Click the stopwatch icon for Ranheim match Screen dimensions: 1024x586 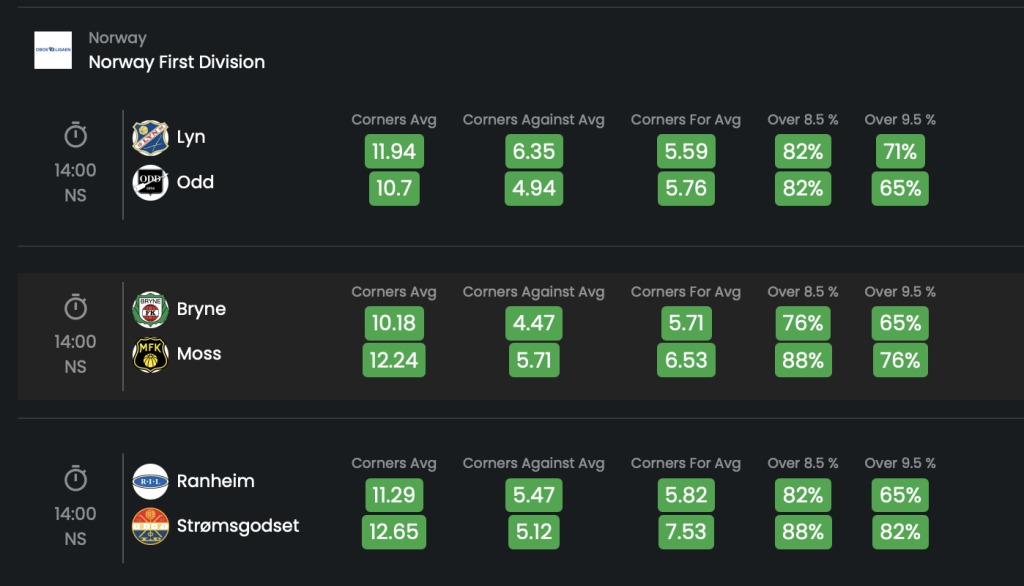(76, 478)
